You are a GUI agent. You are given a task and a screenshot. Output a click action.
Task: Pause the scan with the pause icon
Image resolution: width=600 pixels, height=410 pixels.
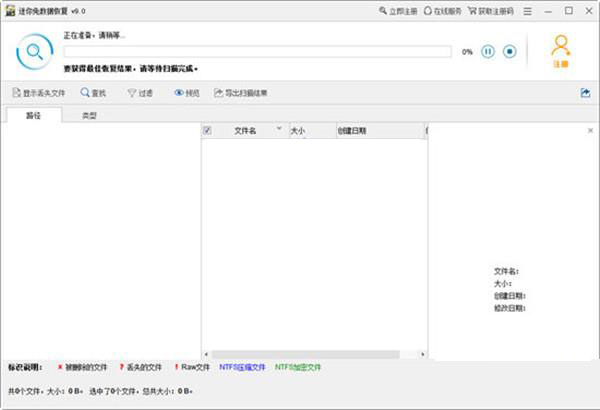tap(488, 51)
